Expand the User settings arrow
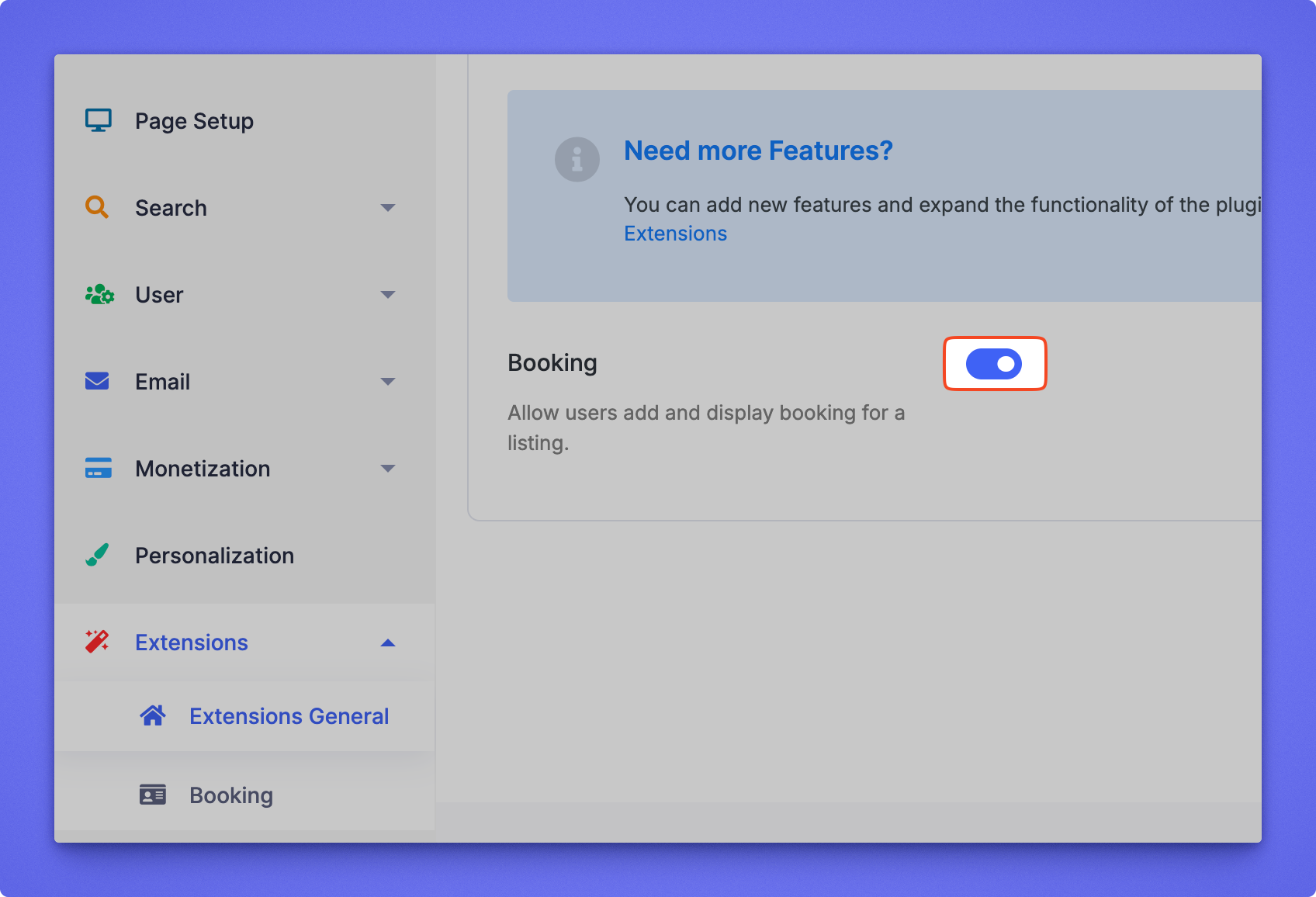 click(388, 294)
